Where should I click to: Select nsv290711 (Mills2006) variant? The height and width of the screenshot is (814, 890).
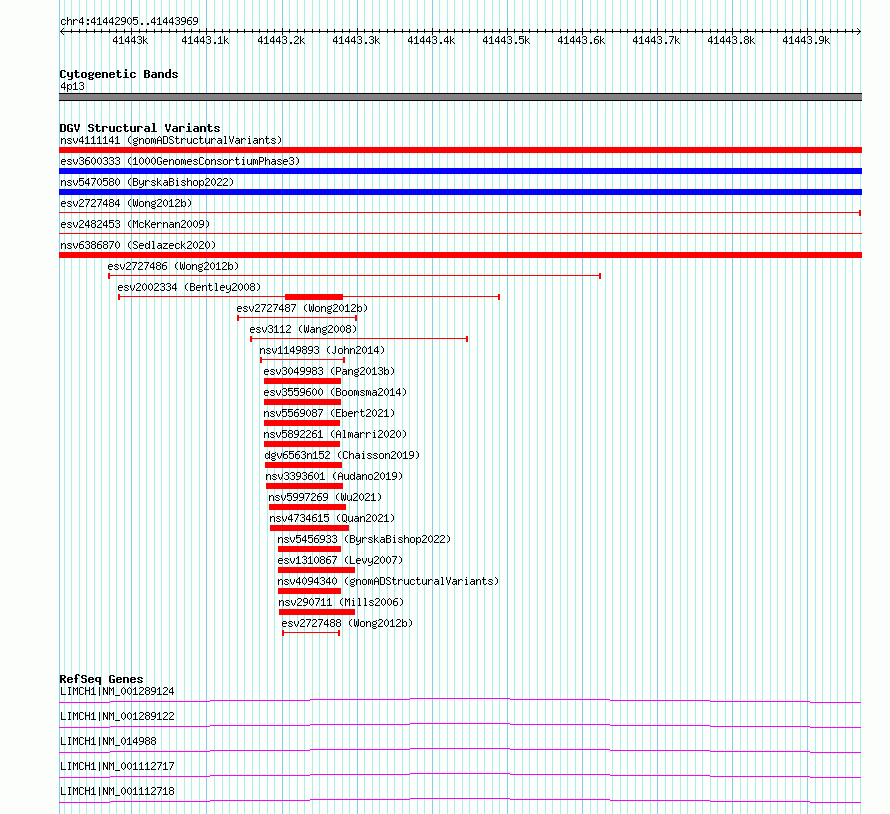tap(341, 602)
